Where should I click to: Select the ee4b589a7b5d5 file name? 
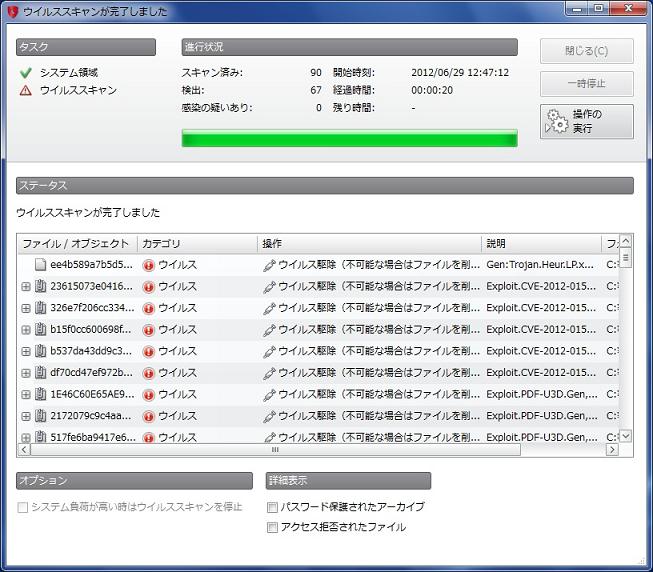click(x=92, y=265)
